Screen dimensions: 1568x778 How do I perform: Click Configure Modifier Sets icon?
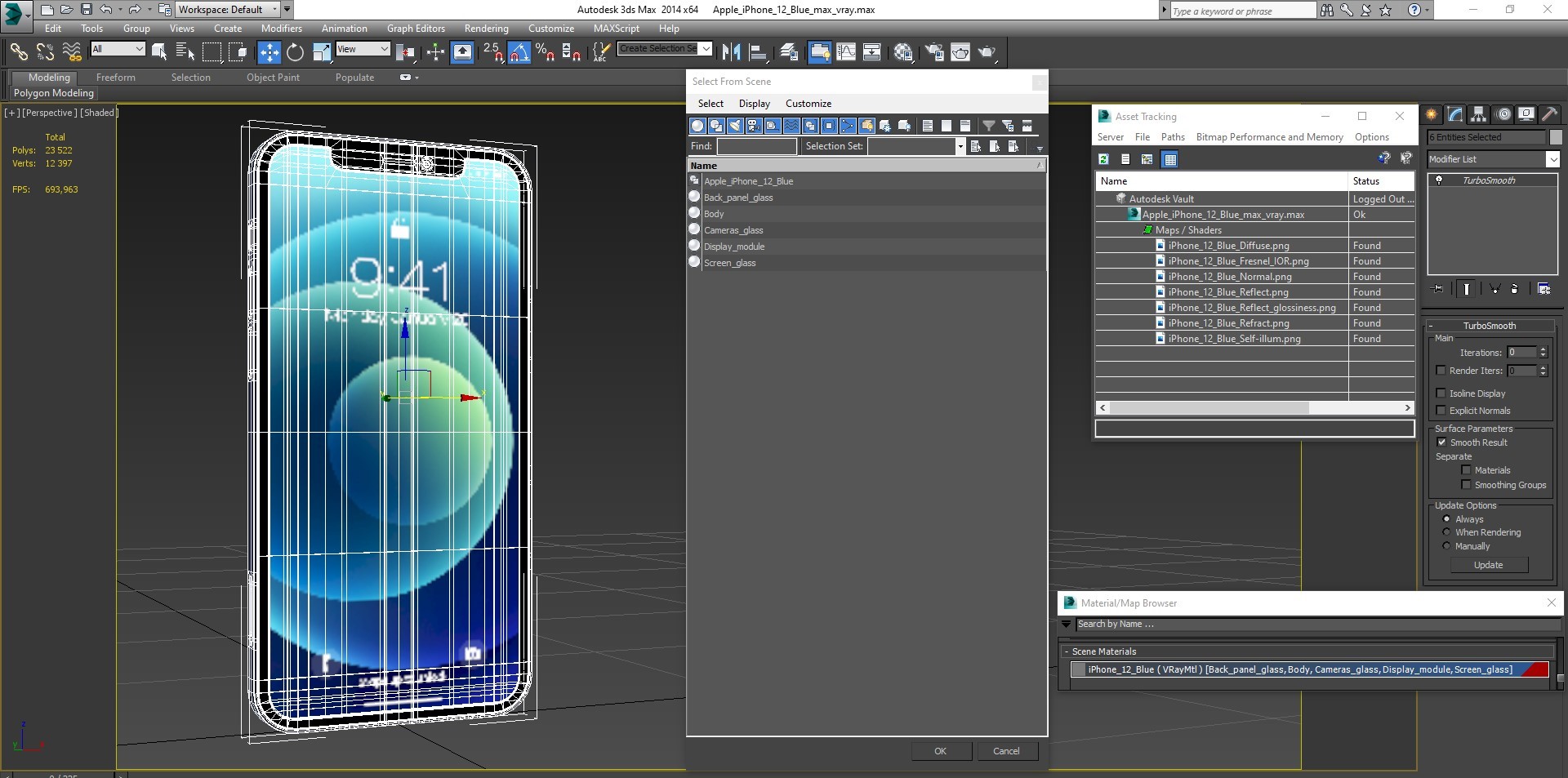click(1543, 289)
